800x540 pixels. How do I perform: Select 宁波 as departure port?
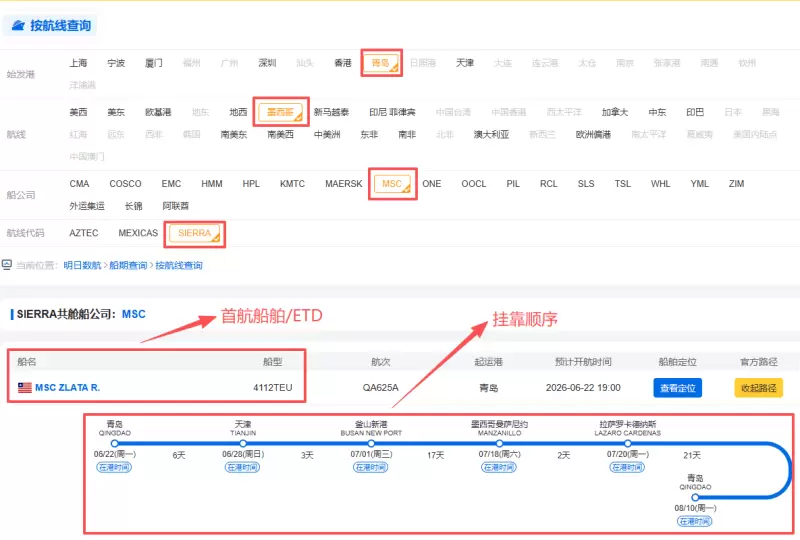tap(116, 63)
